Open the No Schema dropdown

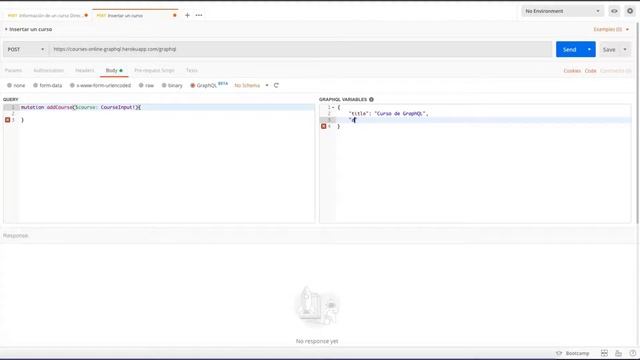[x=251, y=85]
